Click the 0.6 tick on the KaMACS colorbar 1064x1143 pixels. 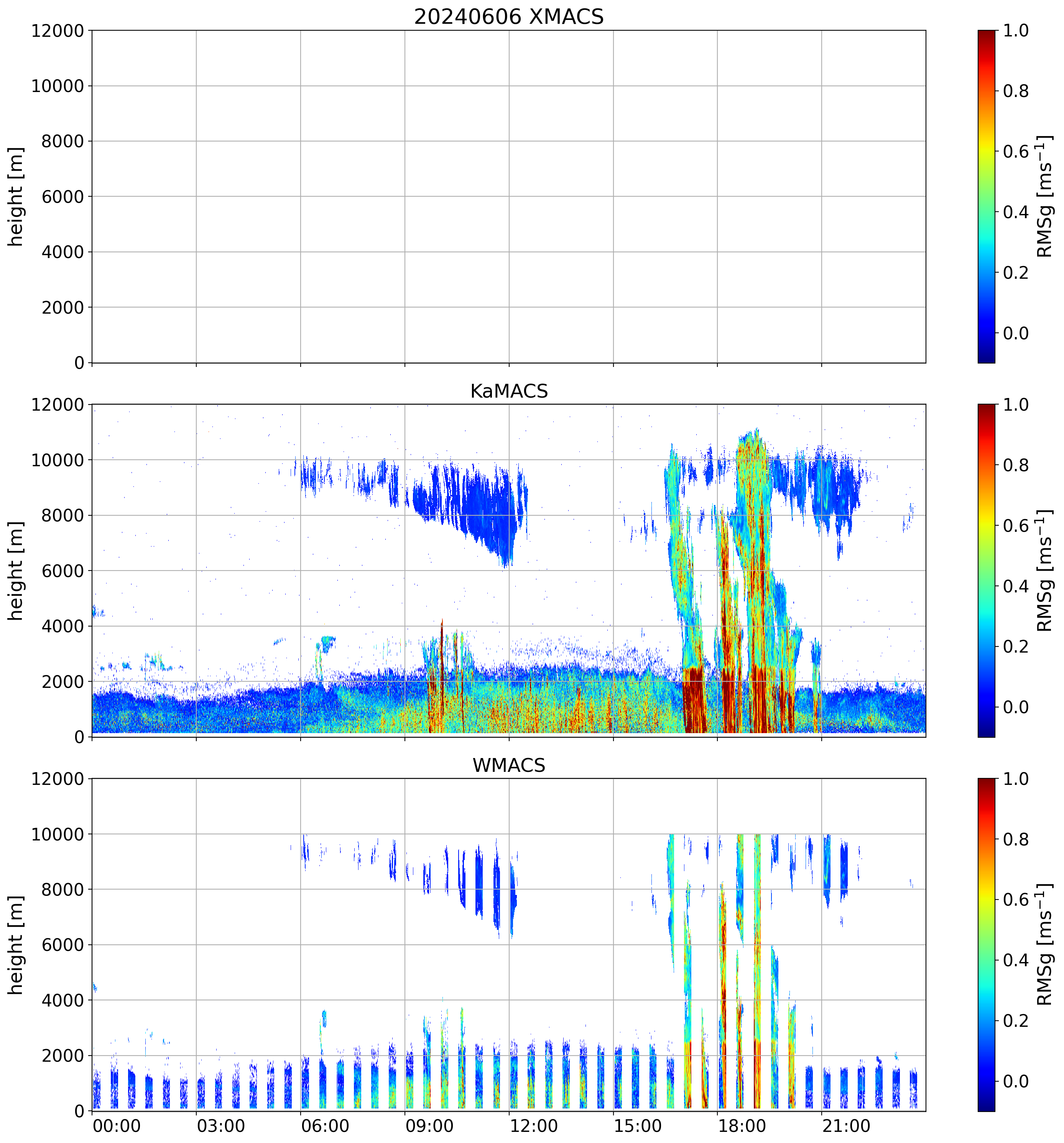1016,526
